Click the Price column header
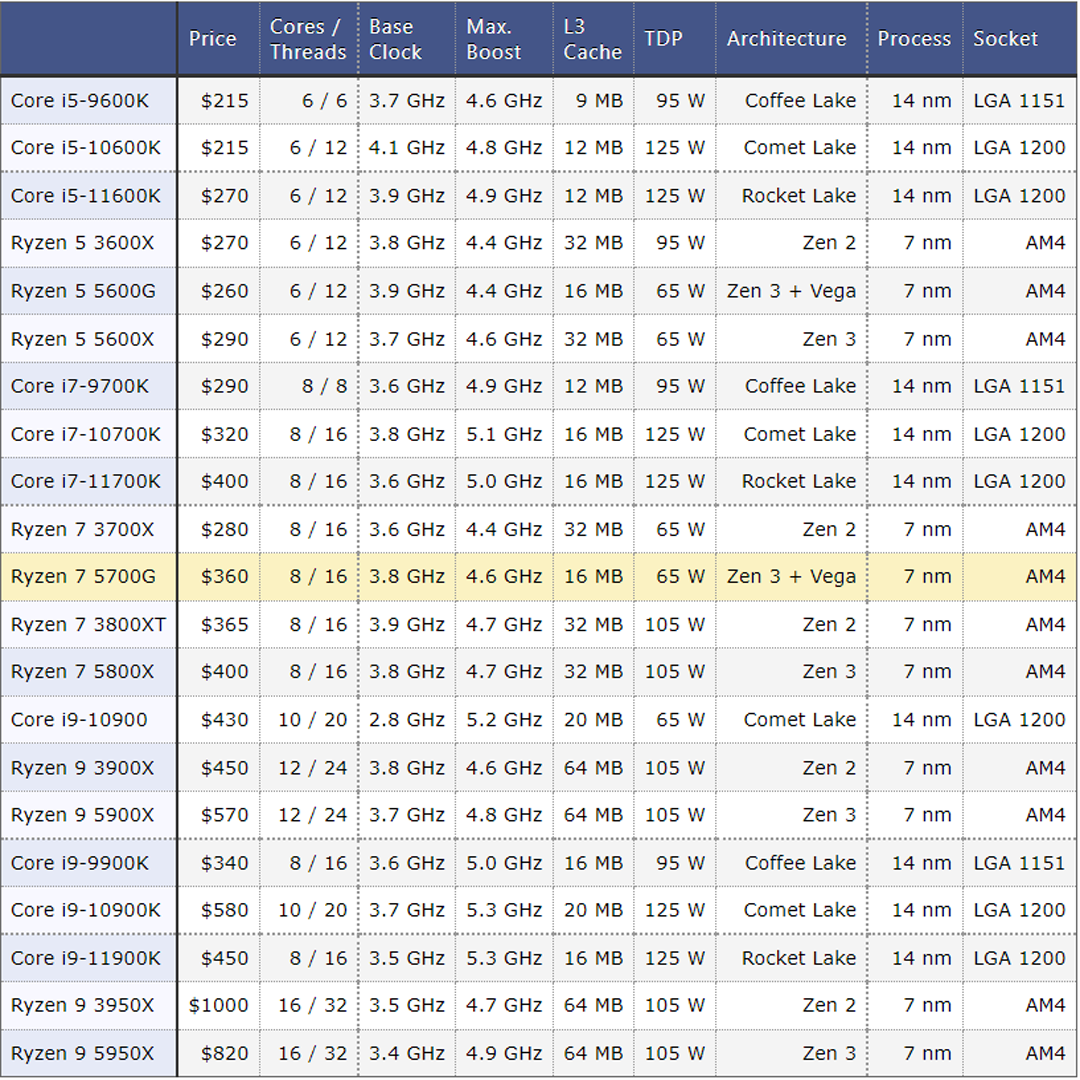The image size is (1080, 1080). point(213,39)
